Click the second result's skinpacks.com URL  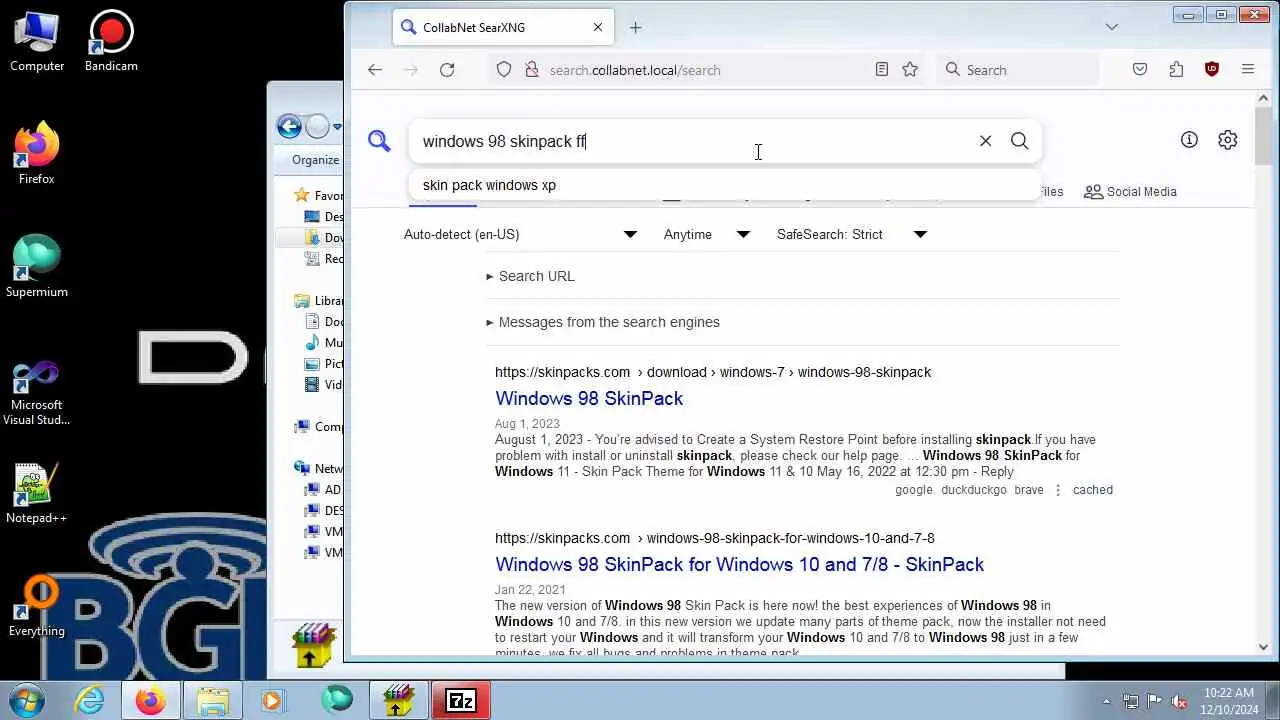714,538
